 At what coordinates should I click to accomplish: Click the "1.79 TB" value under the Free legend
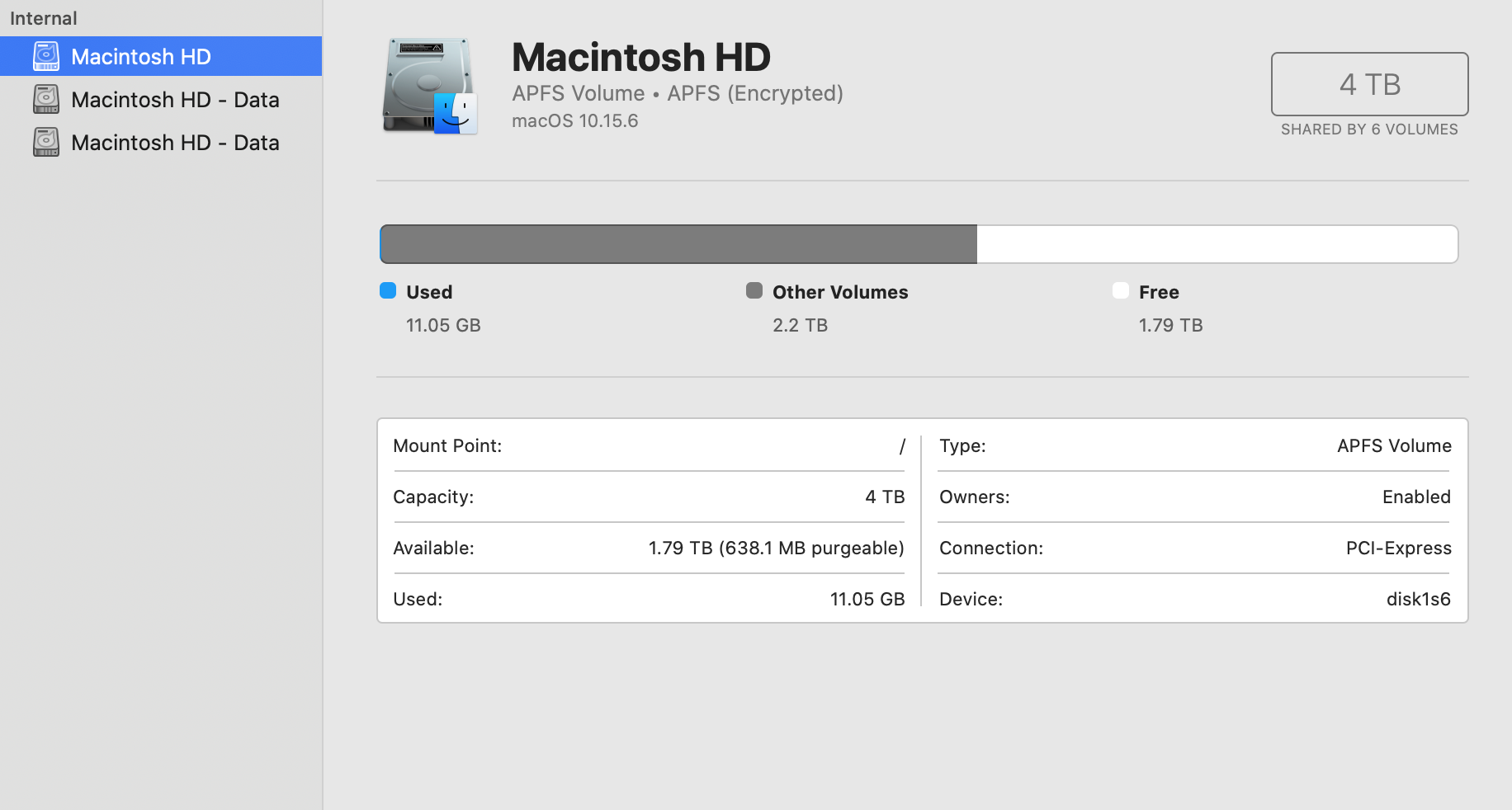click(x=1170, y=325)
